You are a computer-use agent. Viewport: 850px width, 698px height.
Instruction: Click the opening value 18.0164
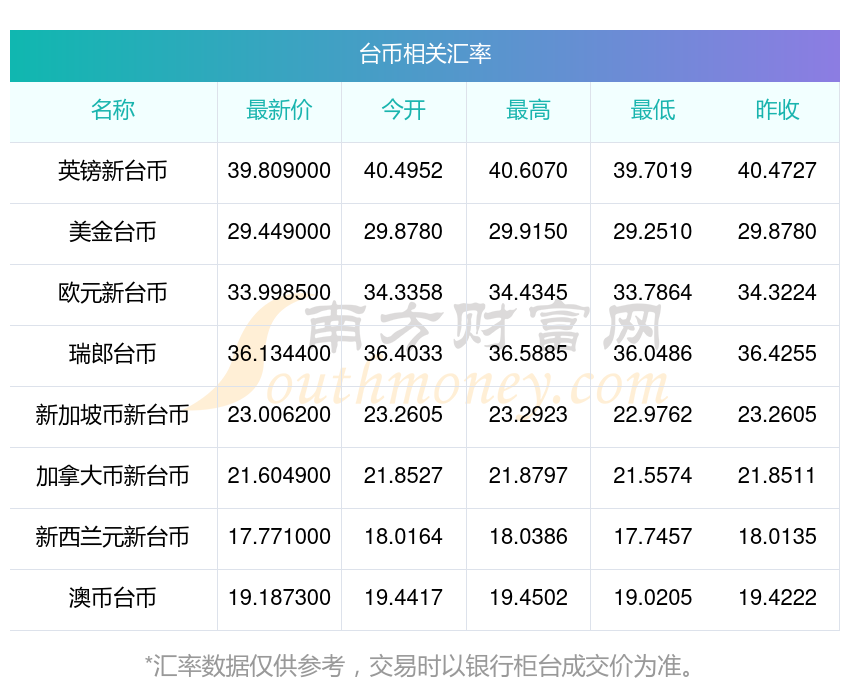coord(403,537)
